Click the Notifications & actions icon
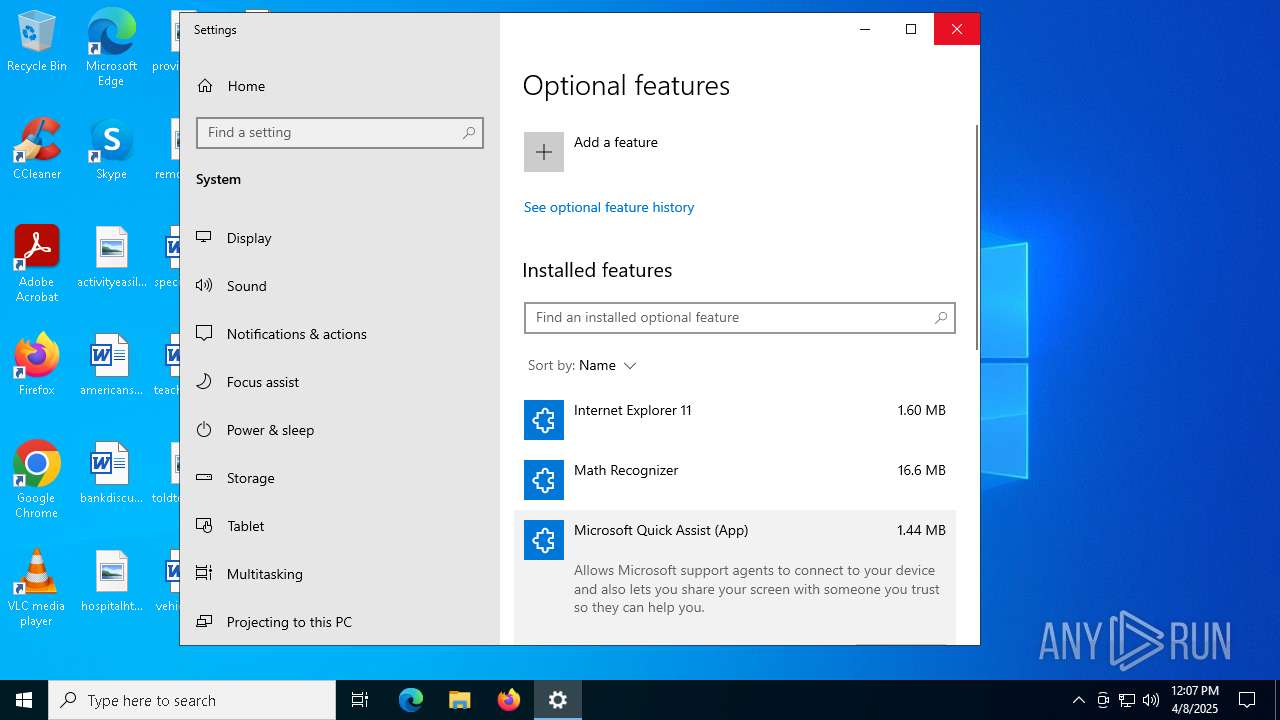1280x720 pixels. pyautogui.click(x=204, y=334)
